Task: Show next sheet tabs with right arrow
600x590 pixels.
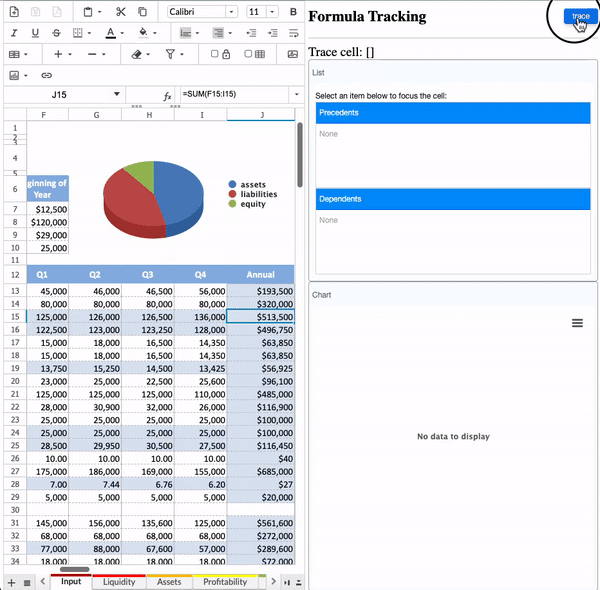Action: coord(273,582)
